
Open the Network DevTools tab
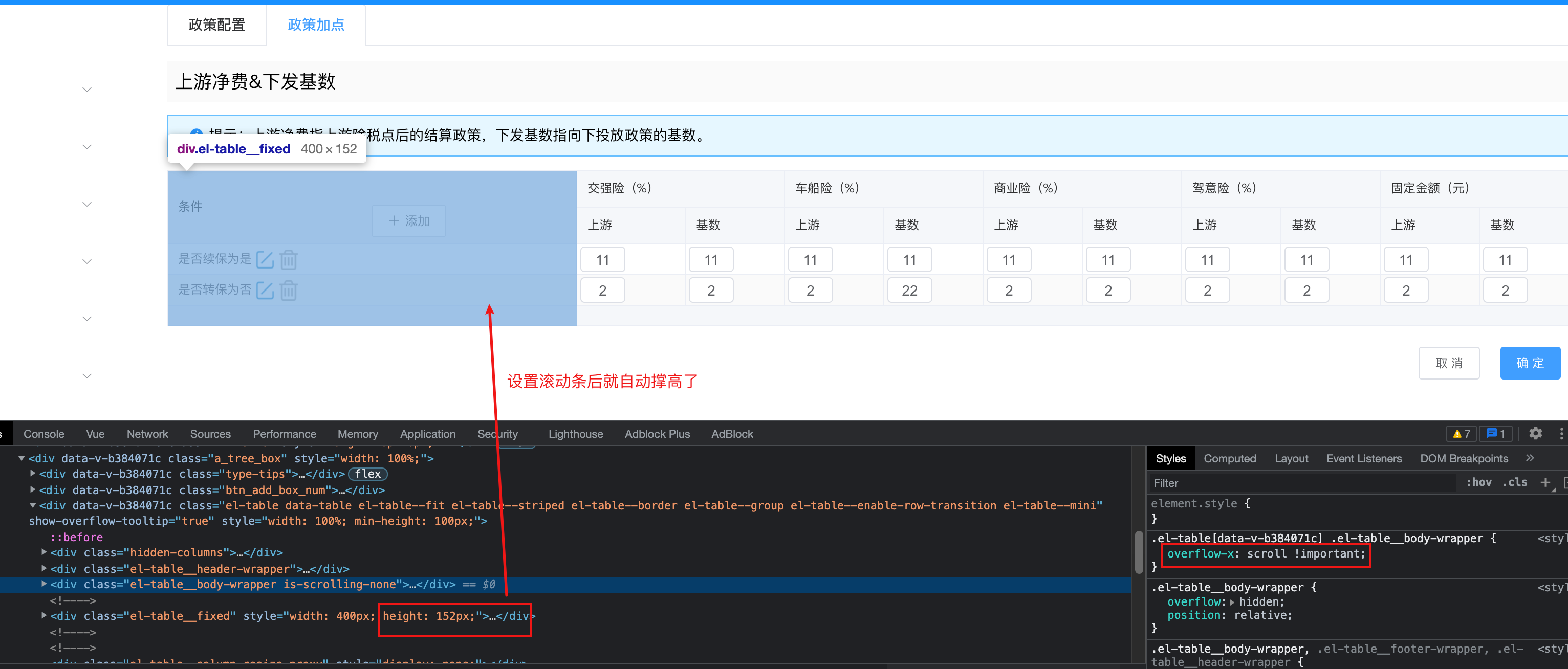point(147,434)
